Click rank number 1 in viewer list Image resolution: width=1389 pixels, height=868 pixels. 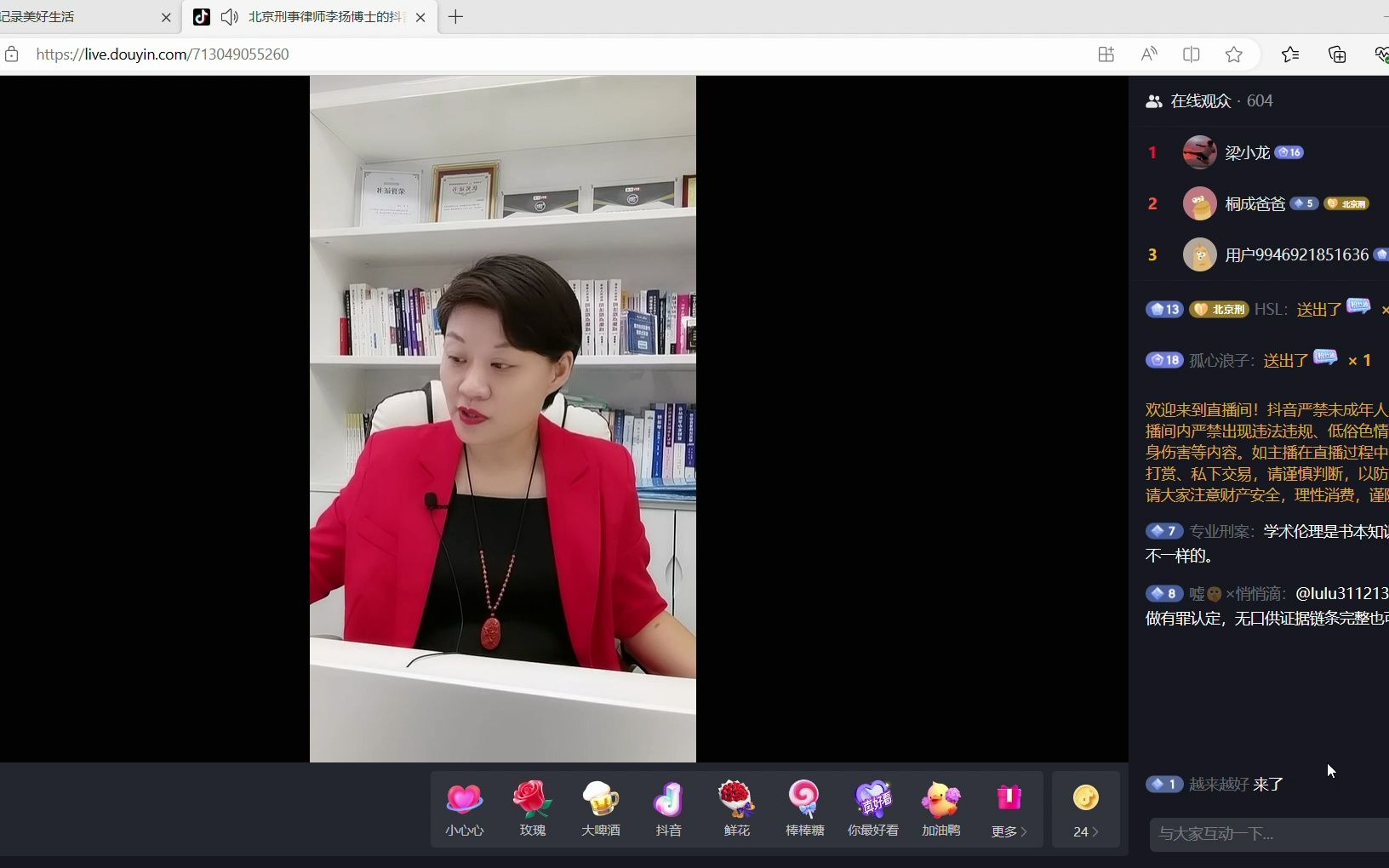(1152, 153)
